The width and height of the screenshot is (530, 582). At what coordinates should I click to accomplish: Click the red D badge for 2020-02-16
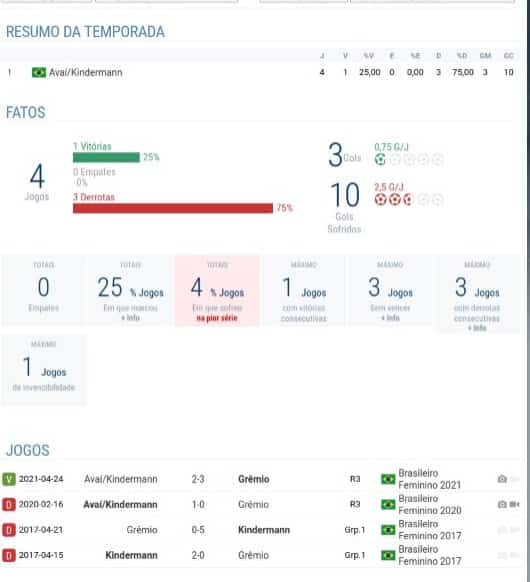coord(9,504)
